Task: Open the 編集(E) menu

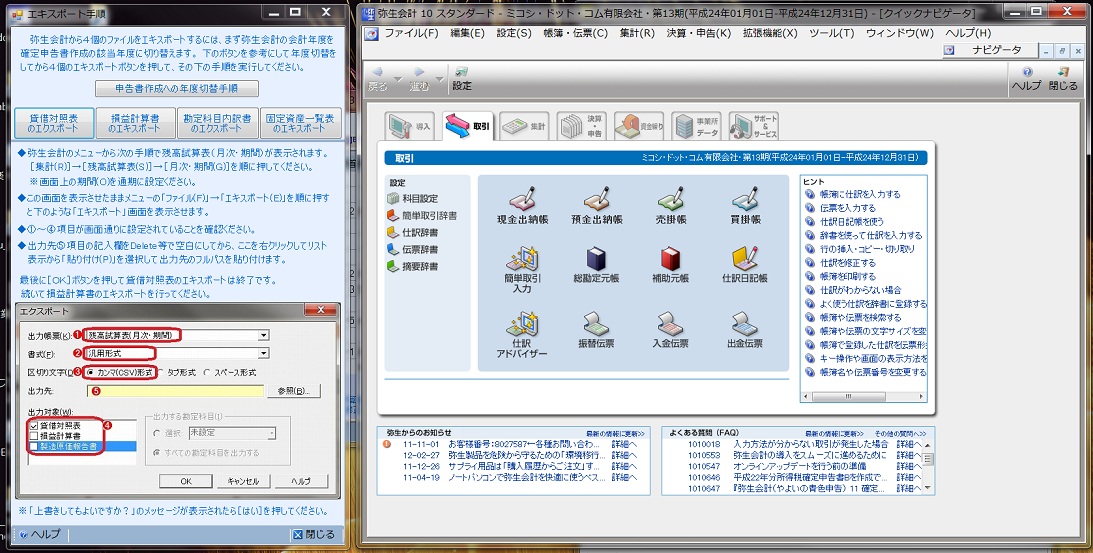Action: [467, 33]
